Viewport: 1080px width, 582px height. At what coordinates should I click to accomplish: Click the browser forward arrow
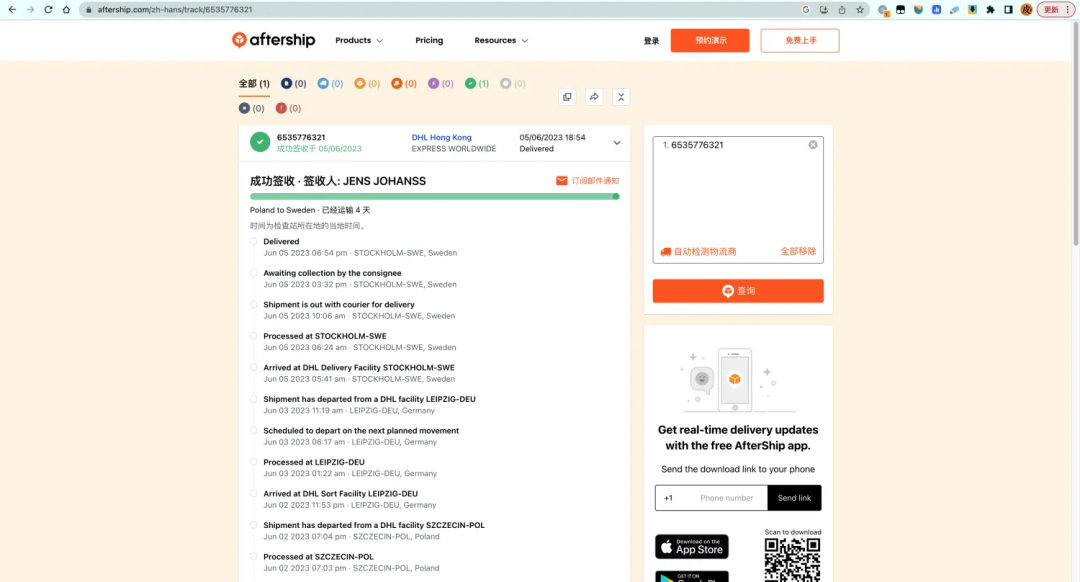(x=30, y=10)
